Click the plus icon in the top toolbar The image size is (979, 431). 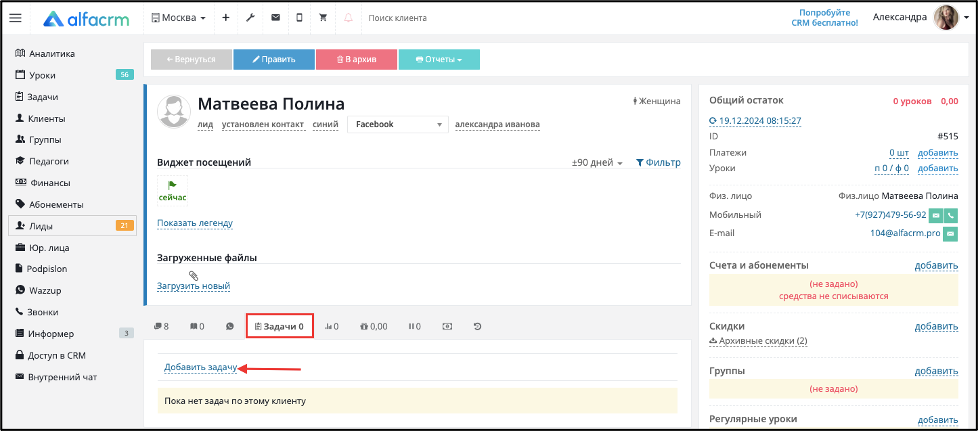[226, 18]
